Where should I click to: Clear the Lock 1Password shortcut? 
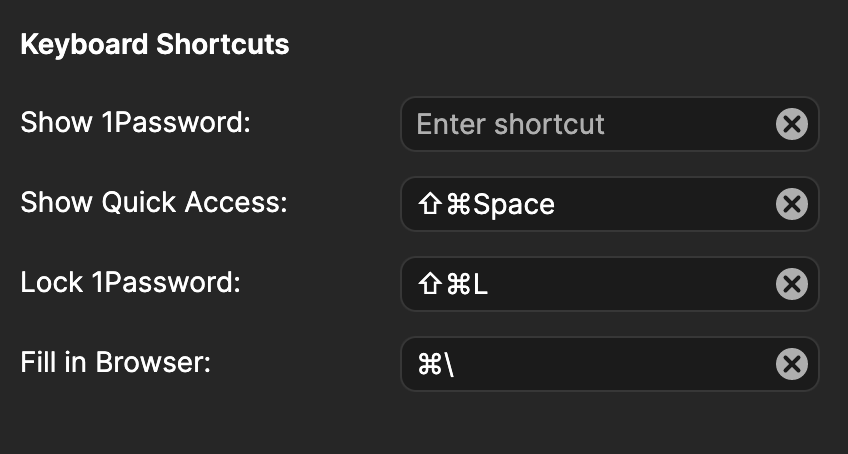[791, 284]
